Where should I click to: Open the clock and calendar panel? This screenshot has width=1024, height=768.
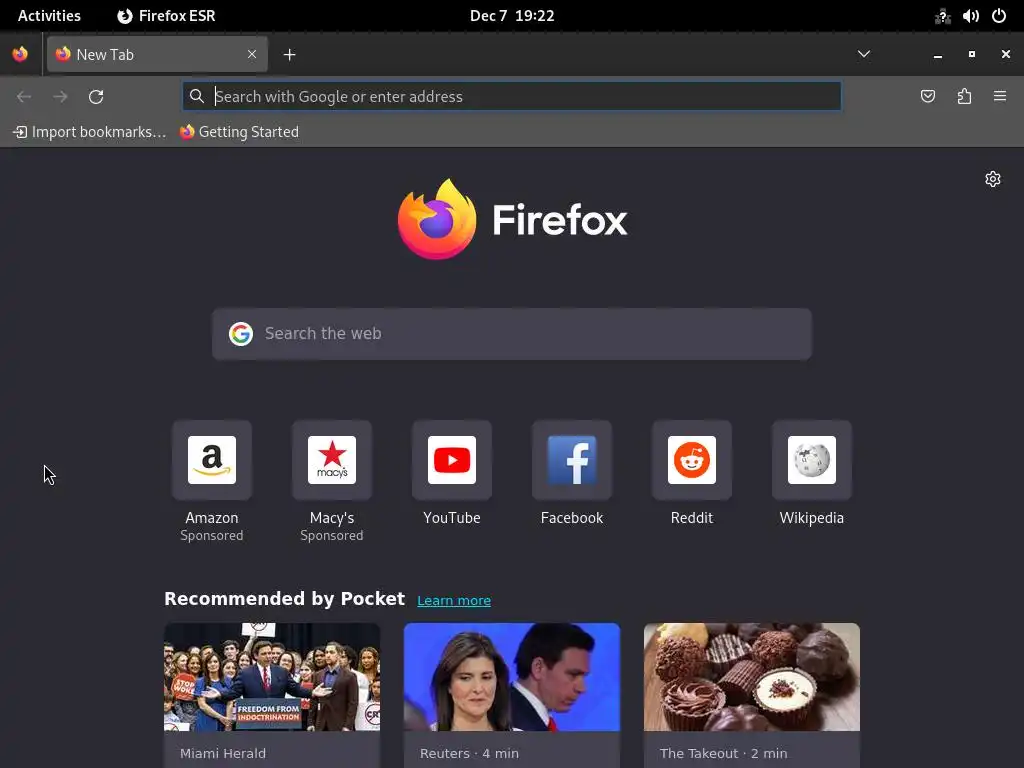coord(512,16)
